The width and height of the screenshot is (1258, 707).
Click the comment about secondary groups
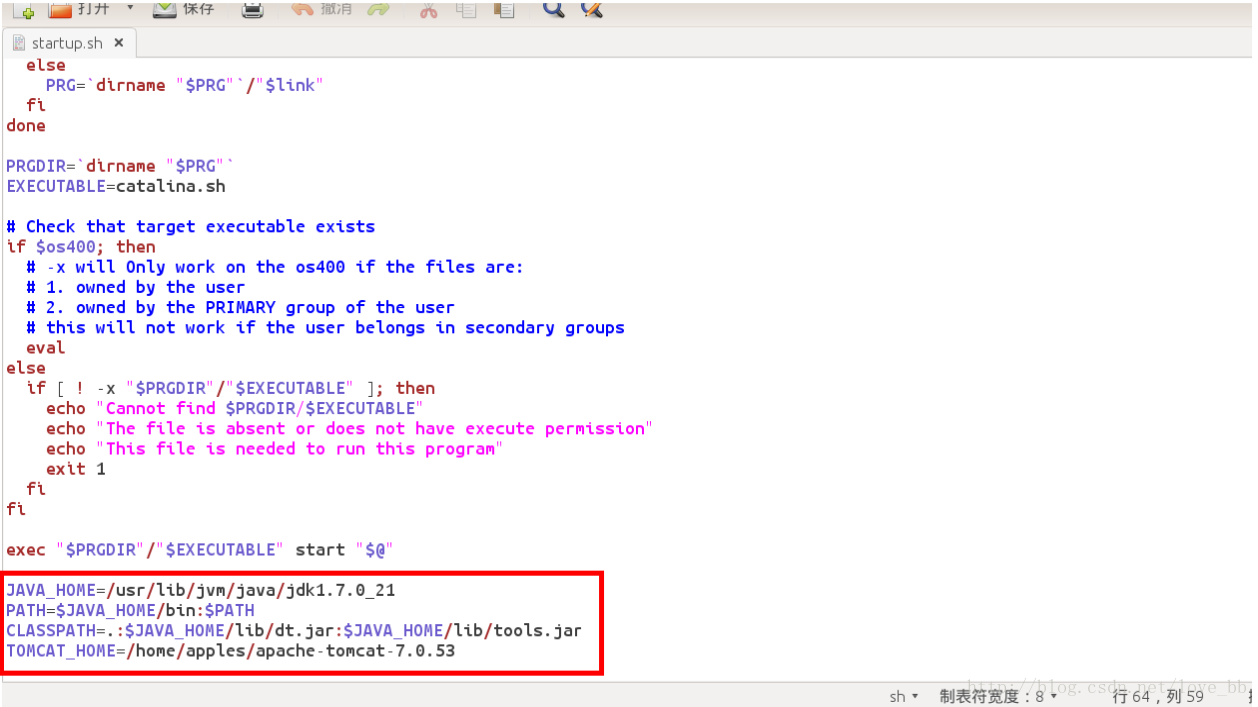325,327
